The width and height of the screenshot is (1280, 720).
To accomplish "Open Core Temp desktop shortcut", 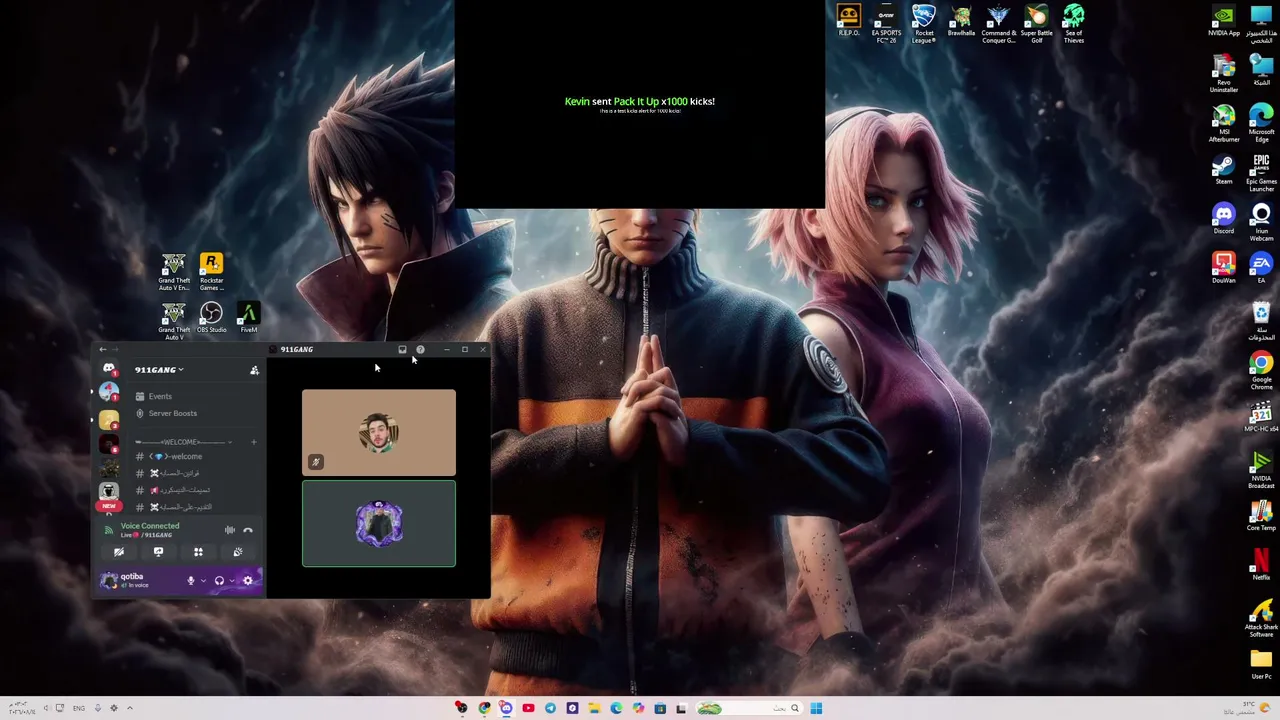I will pos(1261,514).
